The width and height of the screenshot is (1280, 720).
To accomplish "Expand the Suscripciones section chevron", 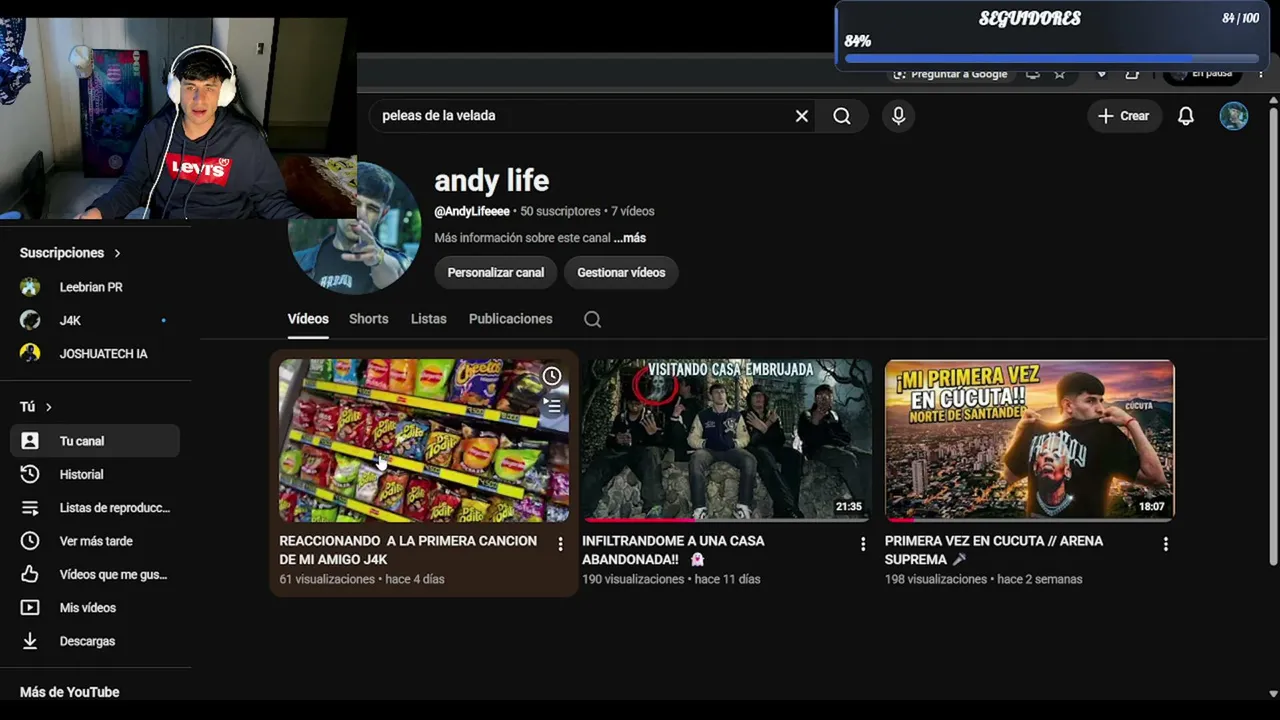I will coord(117,253).
